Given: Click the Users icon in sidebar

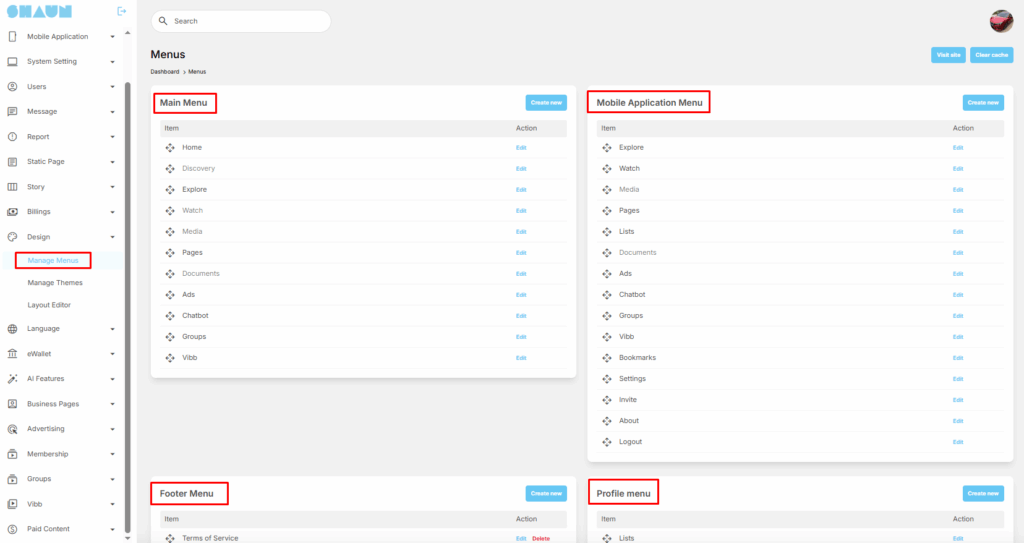Looking at the screenshot, I should (12, 87).
